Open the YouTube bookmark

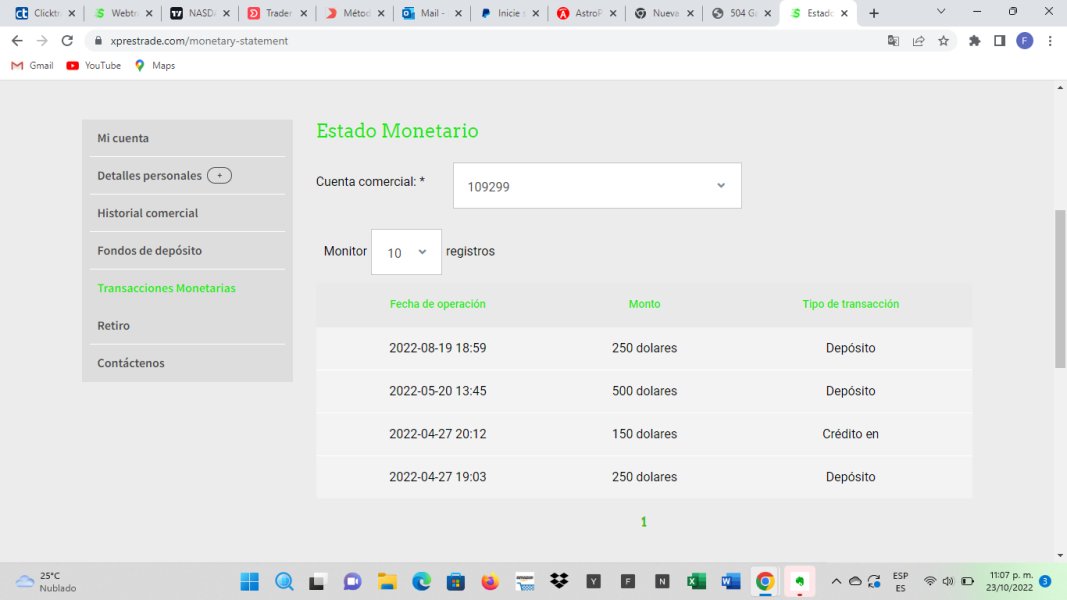coord(94,65)
